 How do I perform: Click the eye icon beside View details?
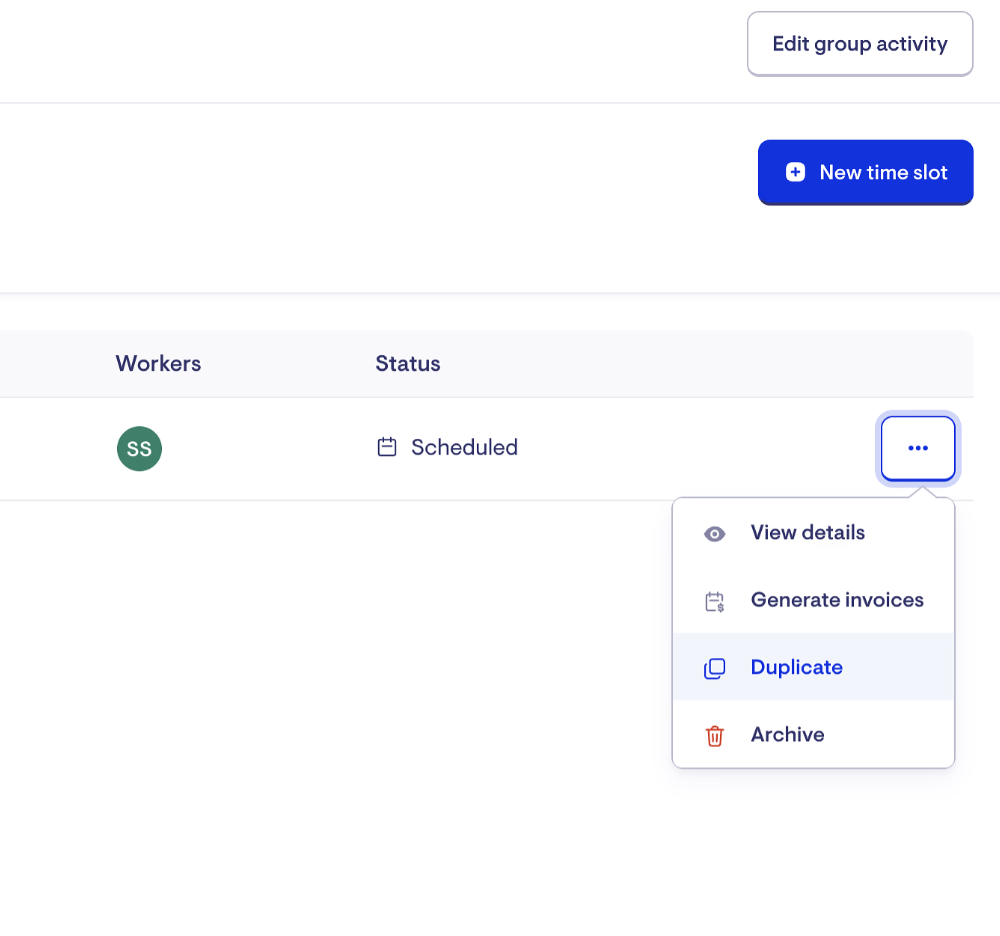(x=714, y=534)
